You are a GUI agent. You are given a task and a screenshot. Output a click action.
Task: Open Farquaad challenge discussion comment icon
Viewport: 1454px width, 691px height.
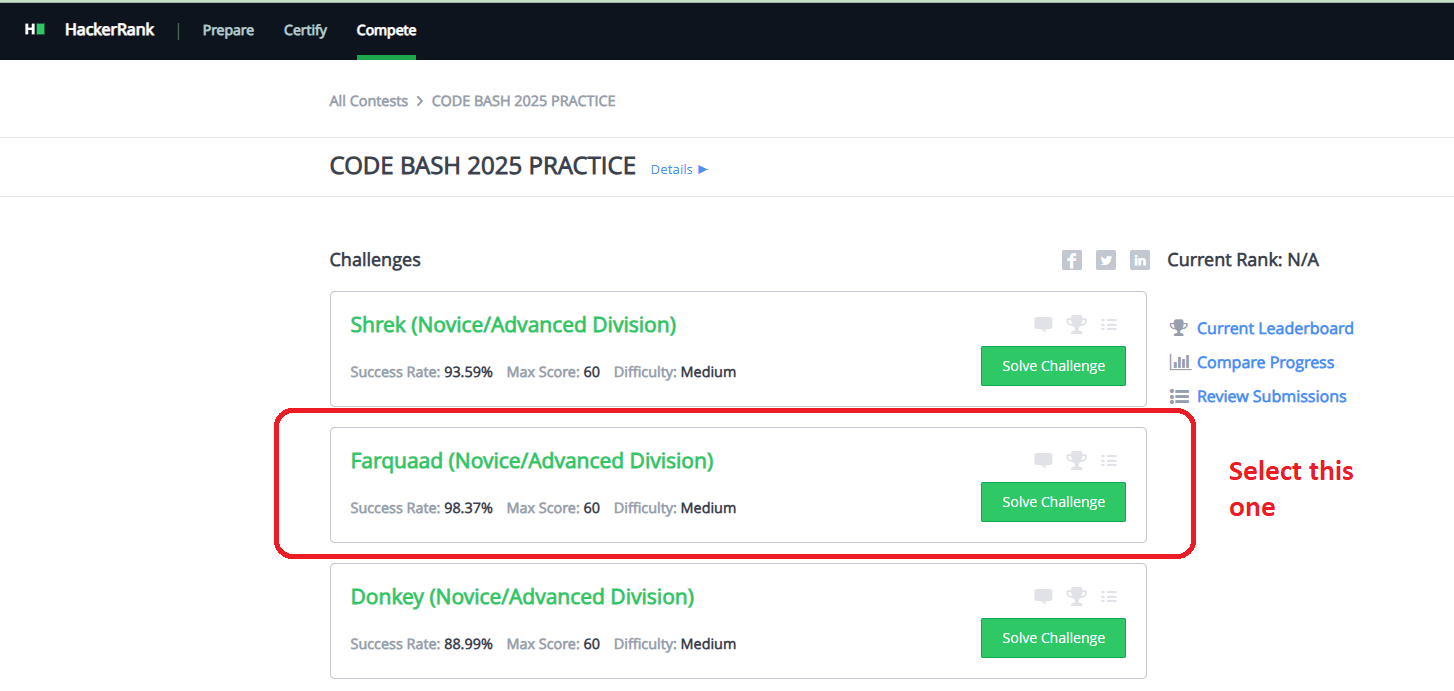click(1043, 460)
